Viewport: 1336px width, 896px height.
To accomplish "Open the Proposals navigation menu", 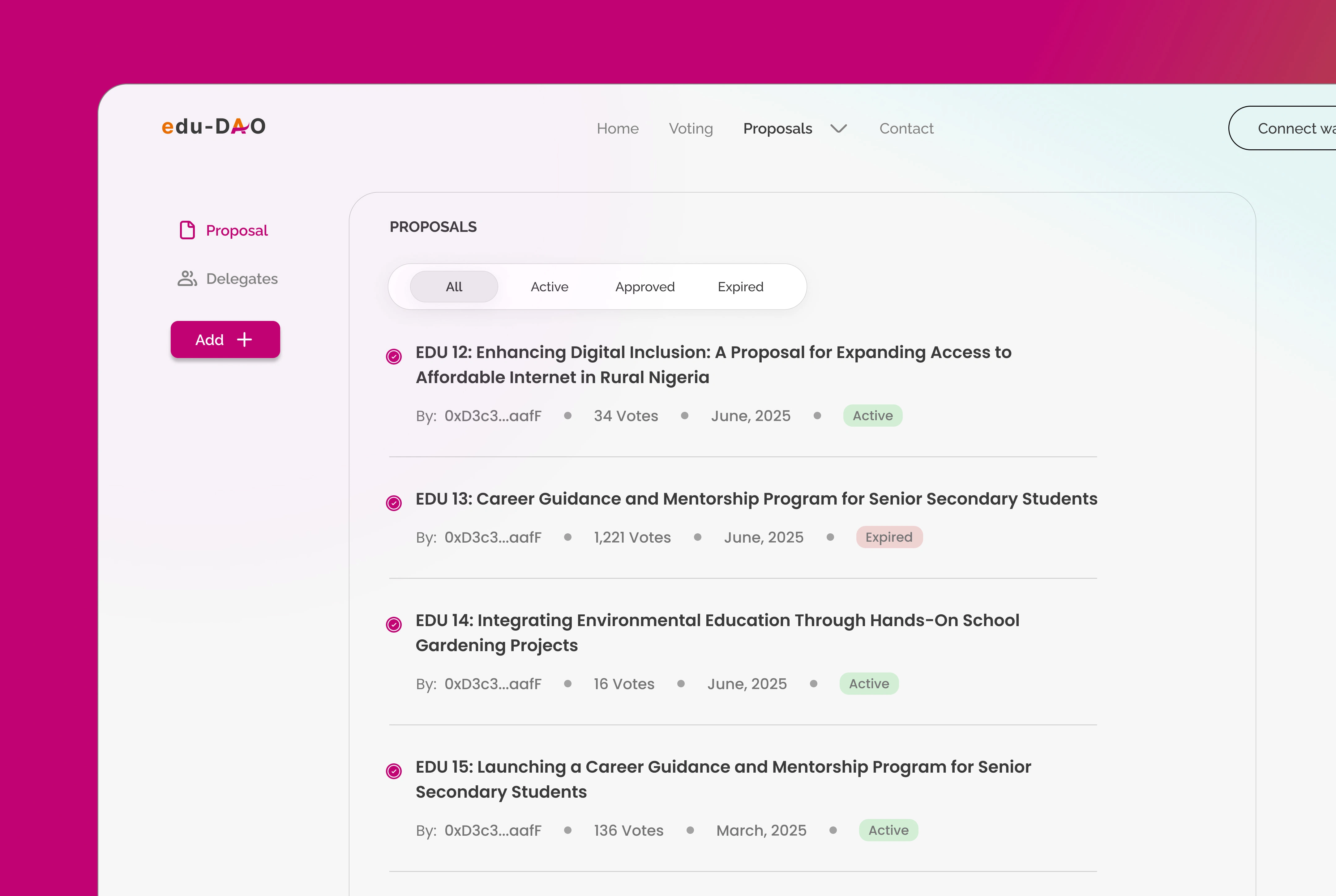I will click(777, 129).
